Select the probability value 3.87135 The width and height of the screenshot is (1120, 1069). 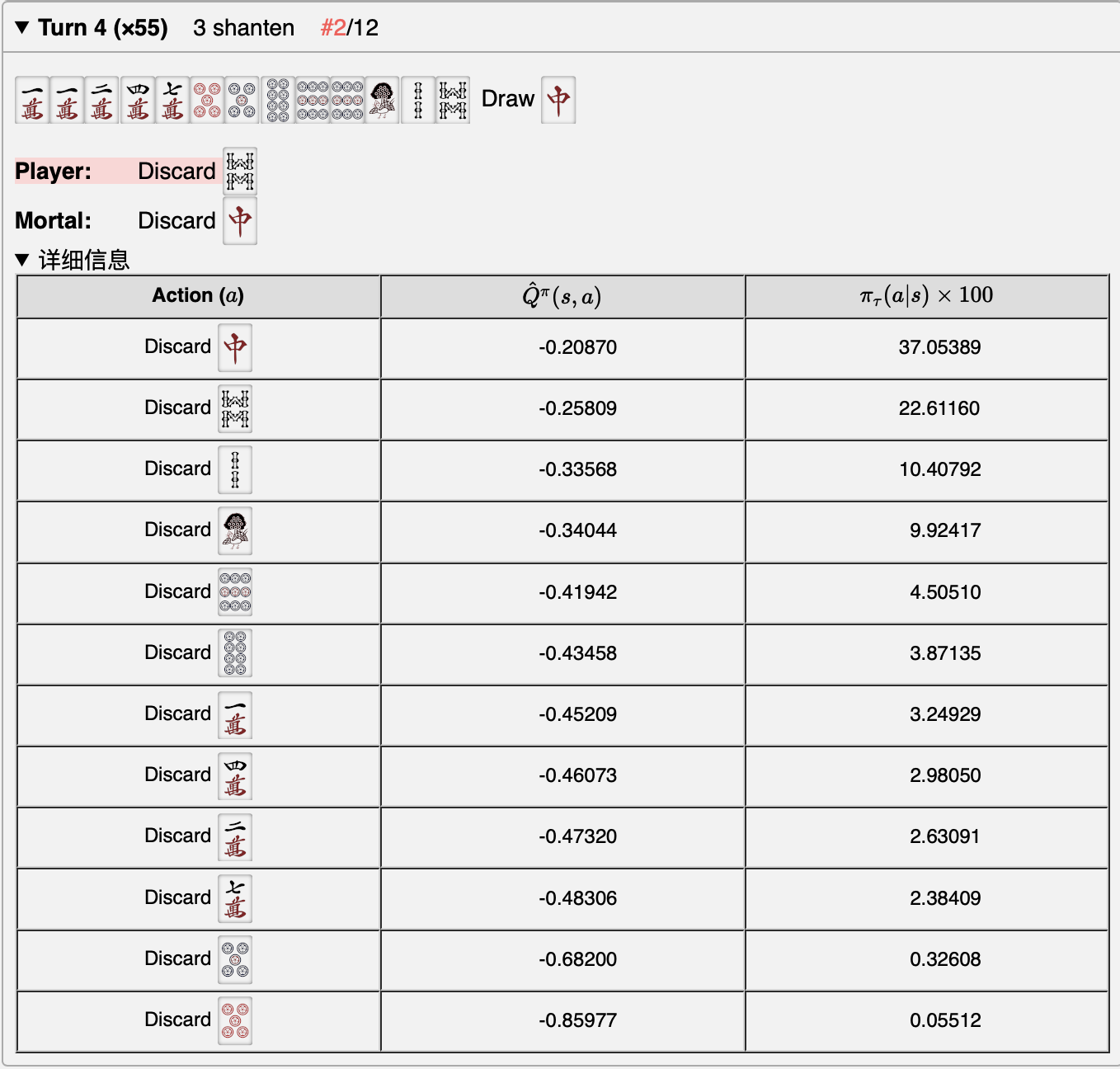(945, 653)
